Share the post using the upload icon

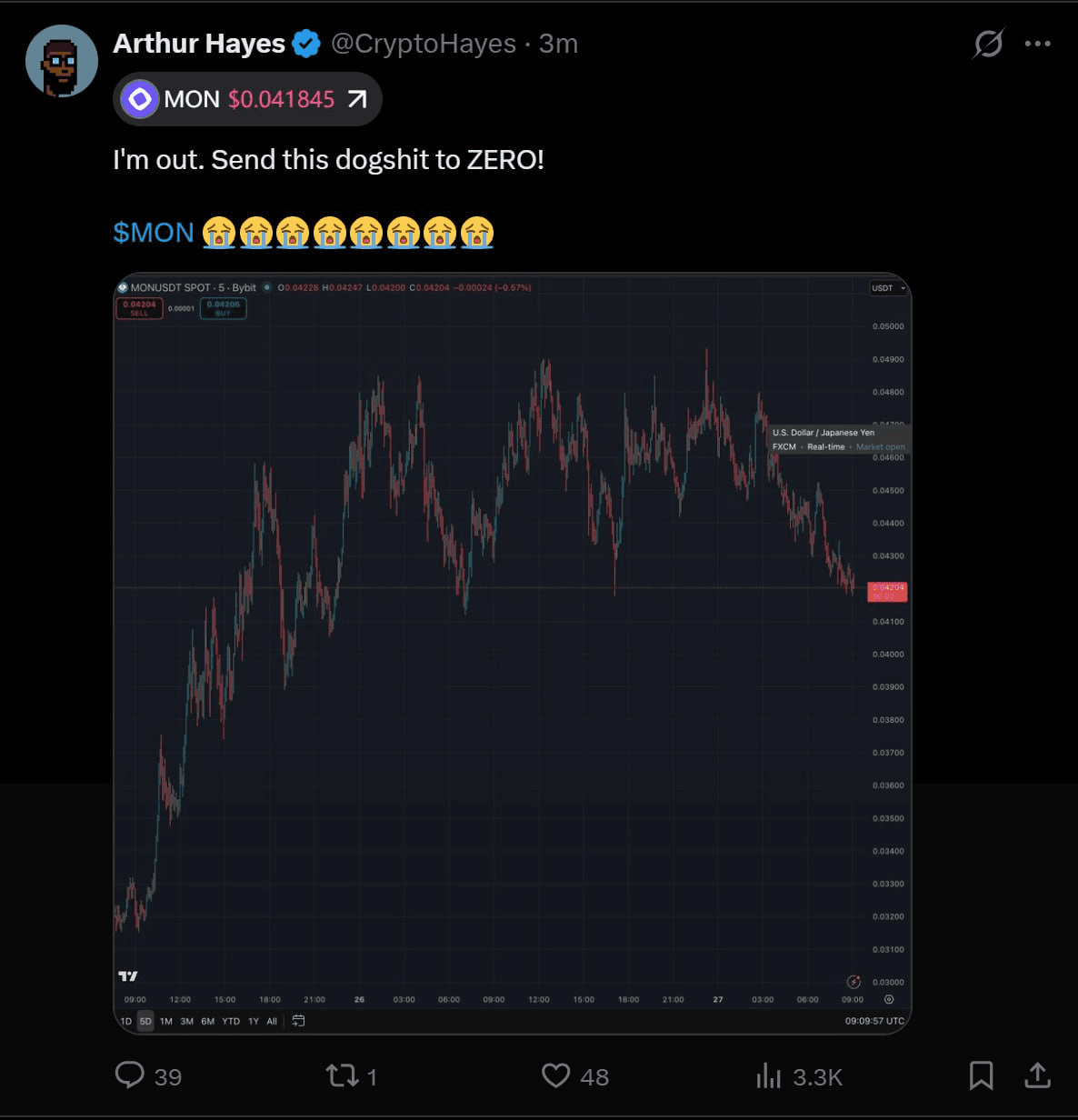pos(1037,1075)
